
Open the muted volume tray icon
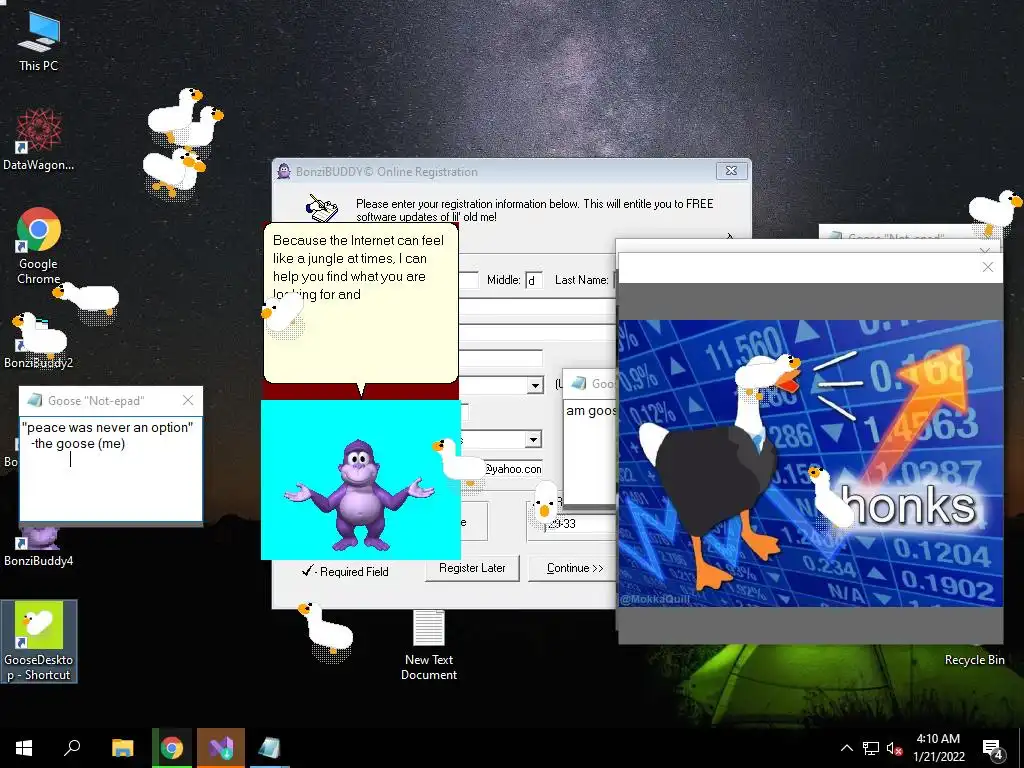tap(895, 748)
